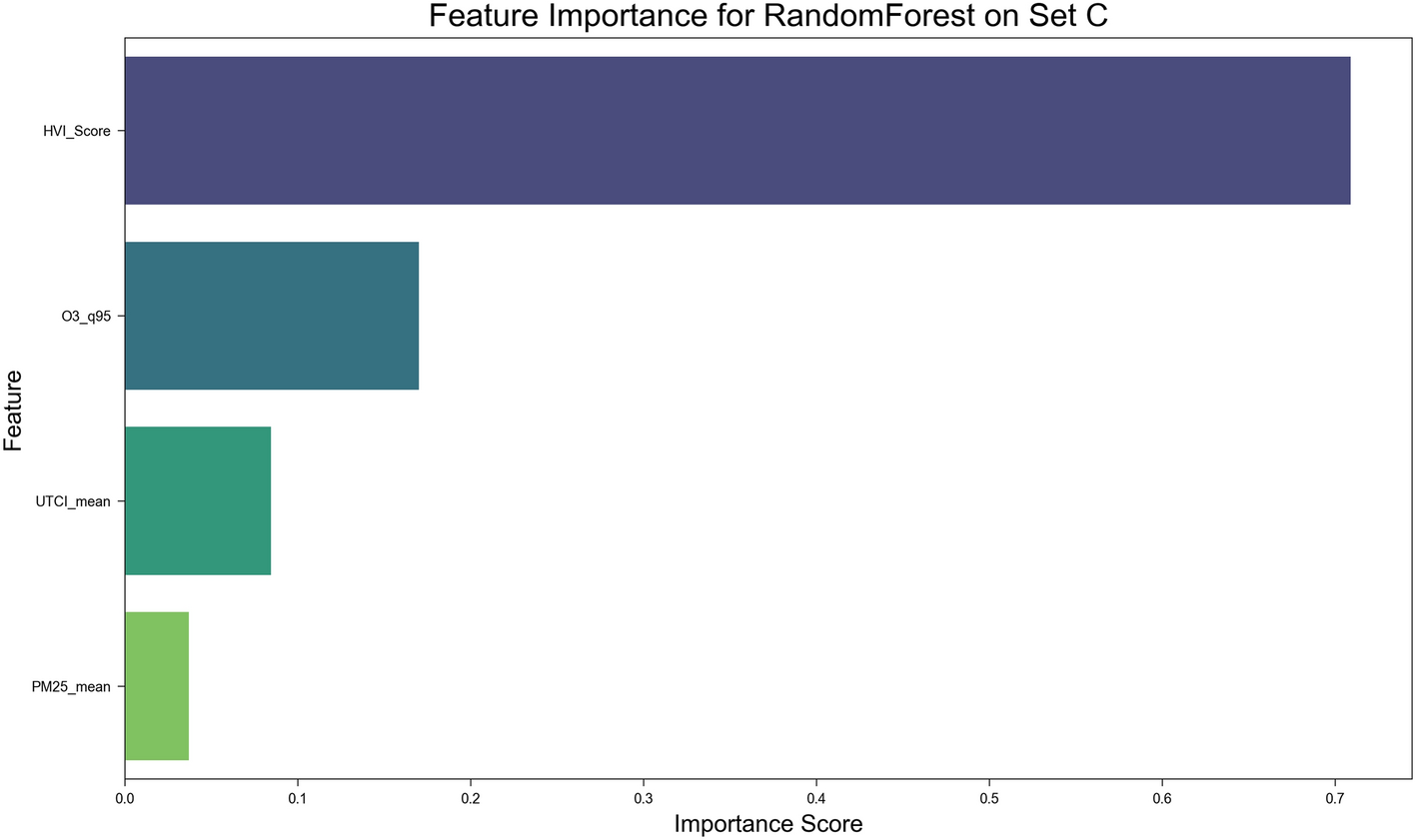
Task: Select the dark purple HVI_Score bar
Action: click(x=736, y=131)
